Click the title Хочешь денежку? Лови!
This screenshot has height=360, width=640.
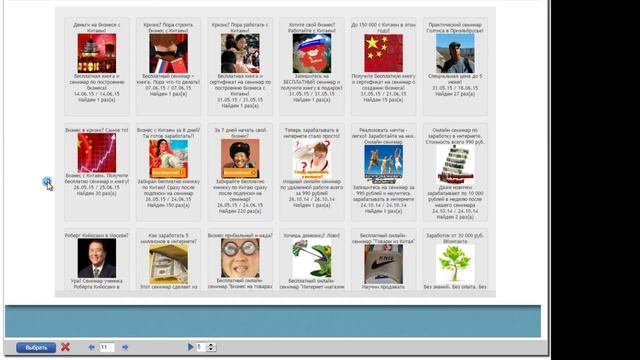[x=312, y=236]
